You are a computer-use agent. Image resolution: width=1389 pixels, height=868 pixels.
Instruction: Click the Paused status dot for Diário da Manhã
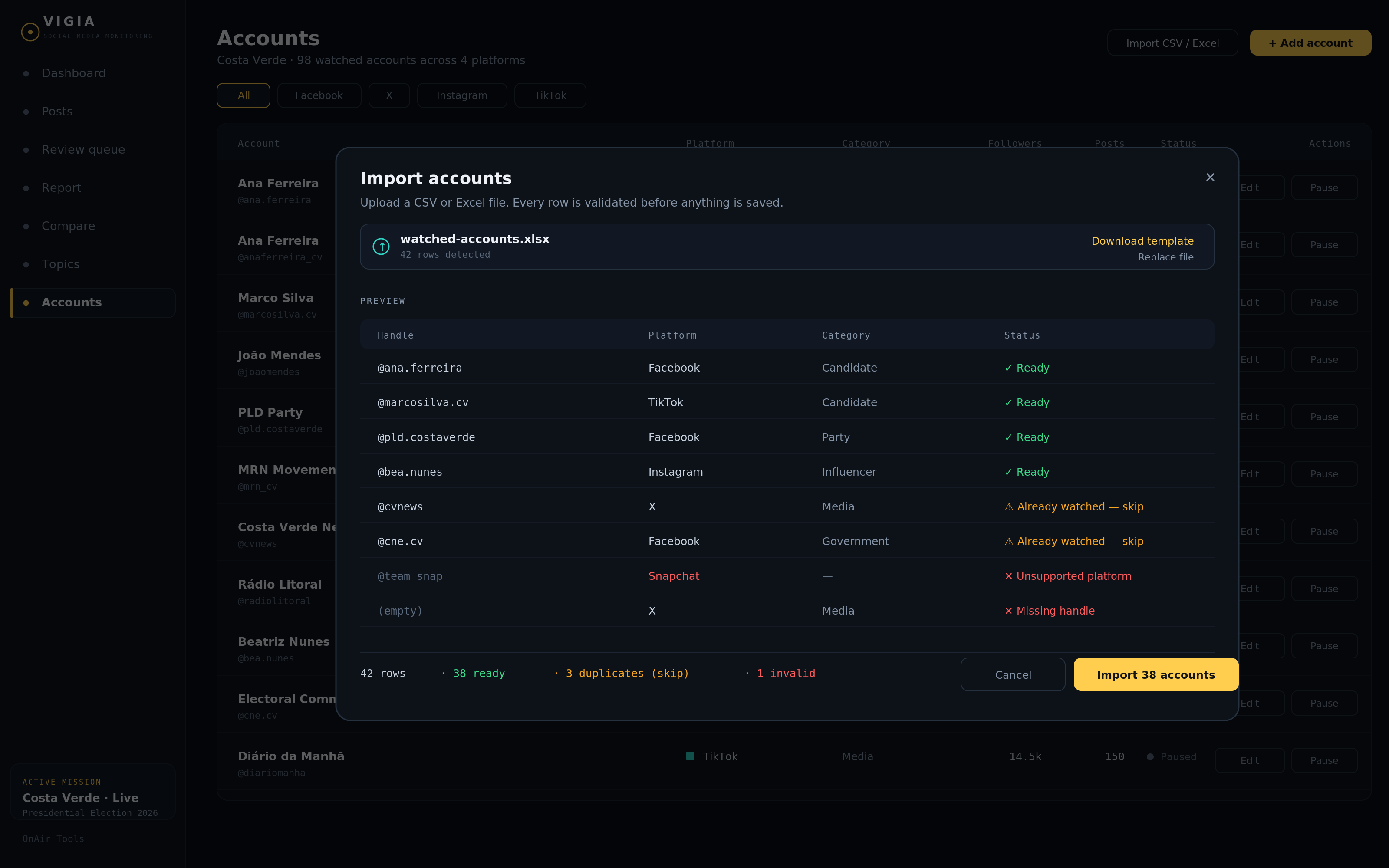(1150, 756)
